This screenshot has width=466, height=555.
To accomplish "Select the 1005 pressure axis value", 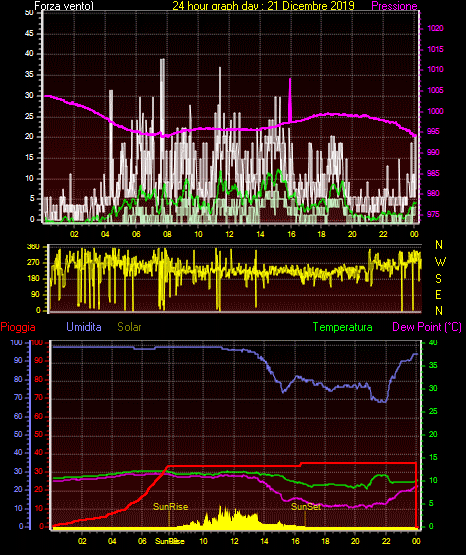I will coord(435,90).
